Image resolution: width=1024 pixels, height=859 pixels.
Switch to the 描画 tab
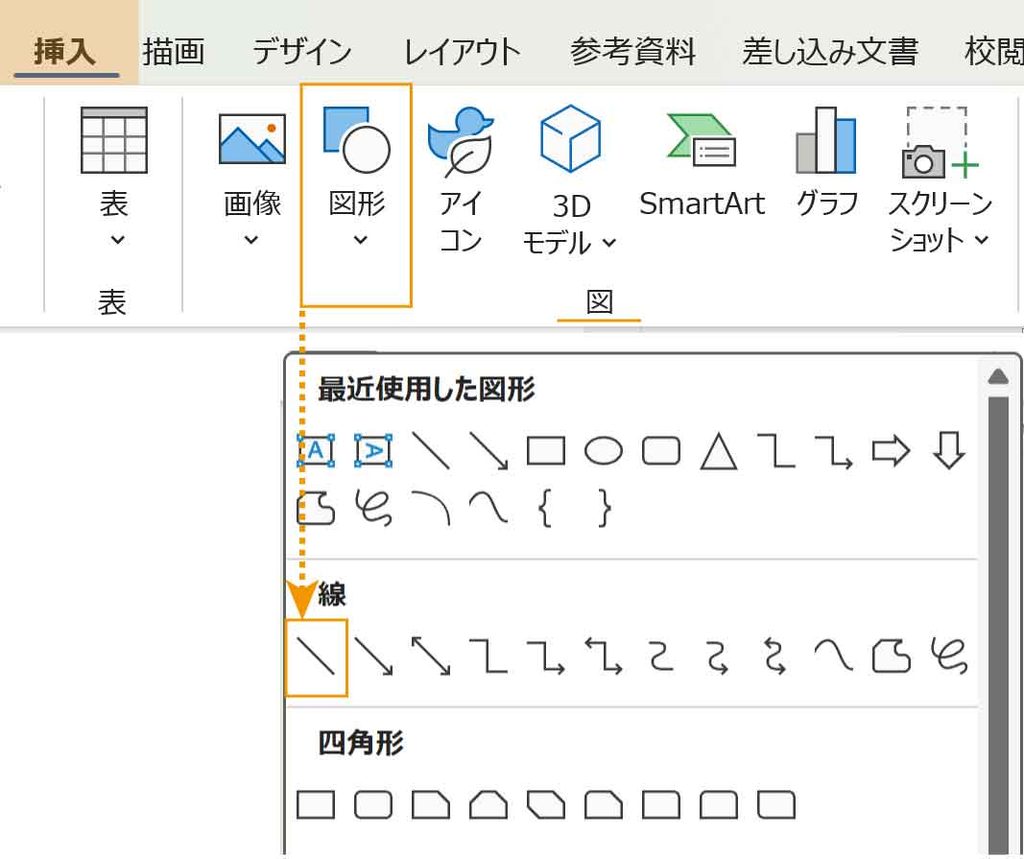point(173,51)
